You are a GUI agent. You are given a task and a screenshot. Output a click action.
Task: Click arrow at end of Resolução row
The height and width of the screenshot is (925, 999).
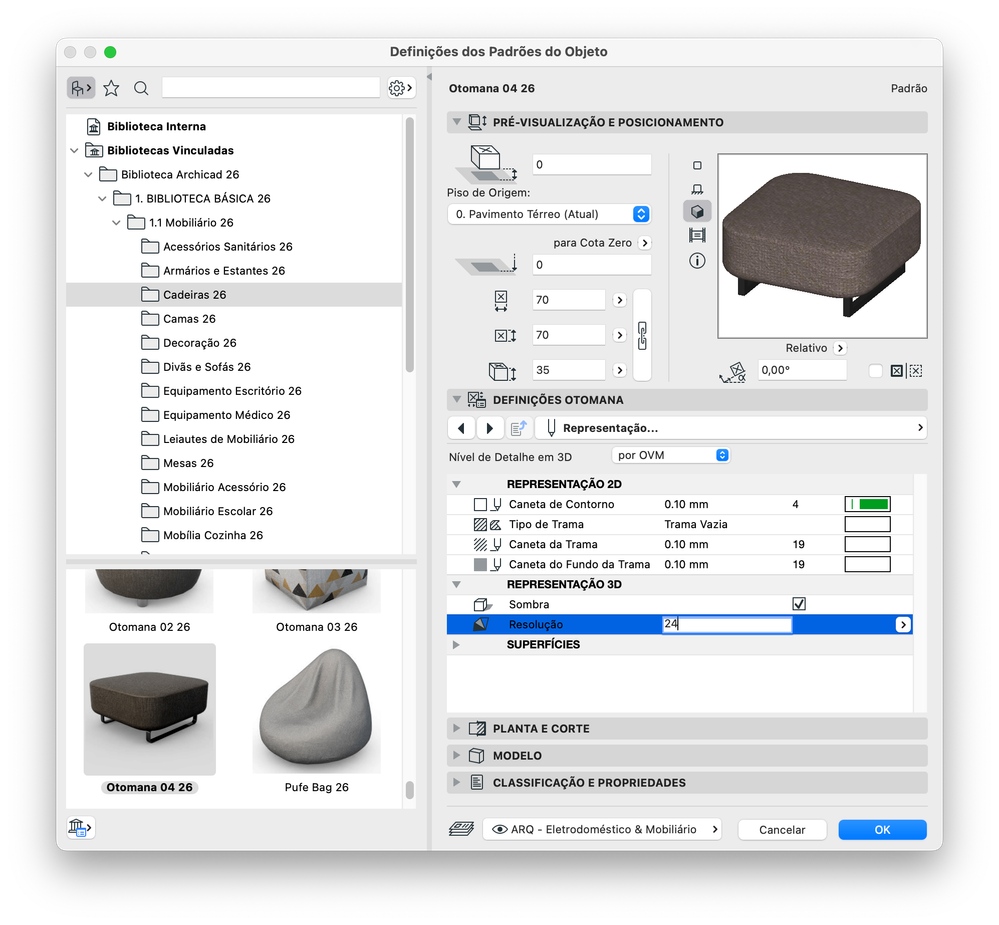pos(903,625)
